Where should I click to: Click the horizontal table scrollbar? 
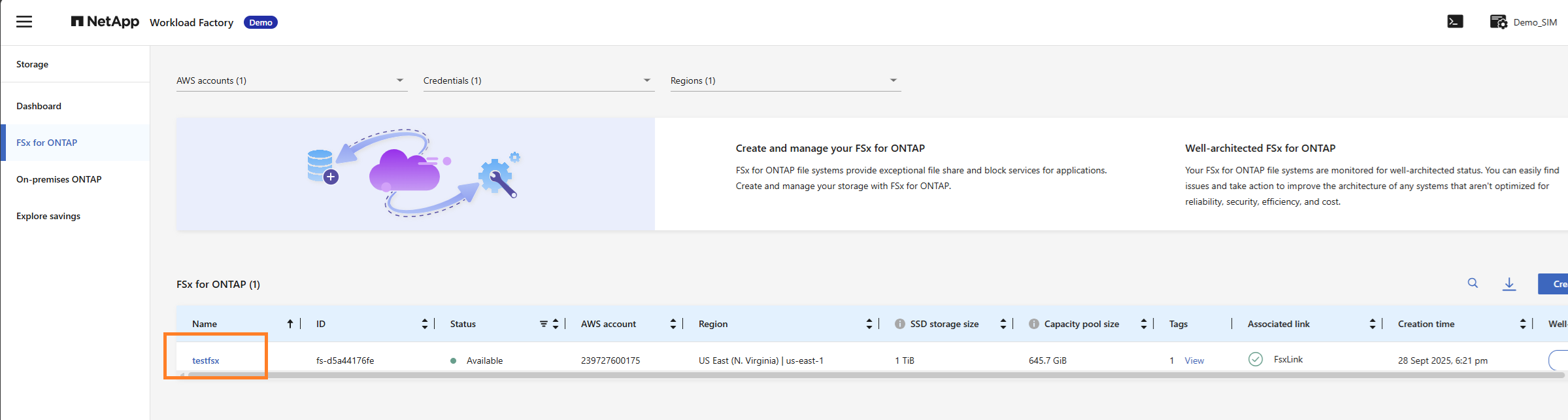873,375
